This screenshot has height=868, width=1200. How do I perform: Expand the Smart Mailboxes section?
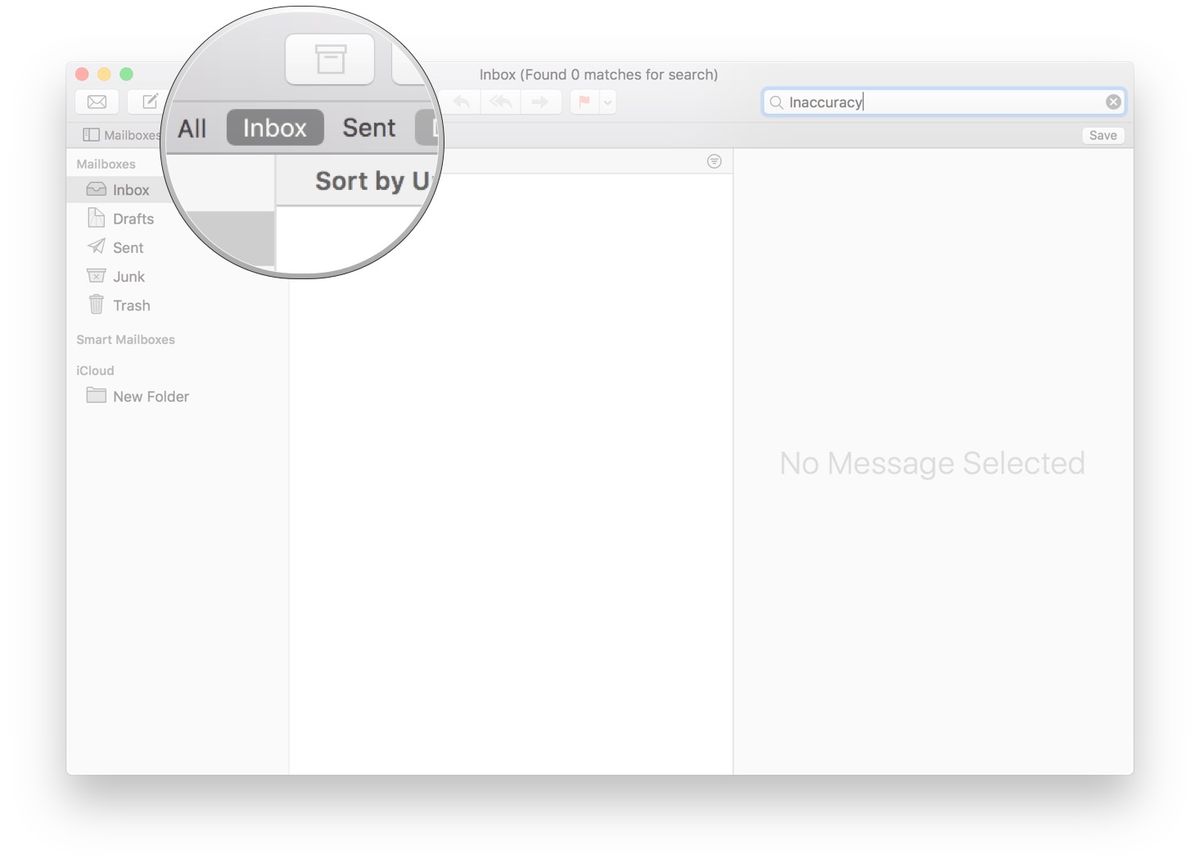(126, 339)
